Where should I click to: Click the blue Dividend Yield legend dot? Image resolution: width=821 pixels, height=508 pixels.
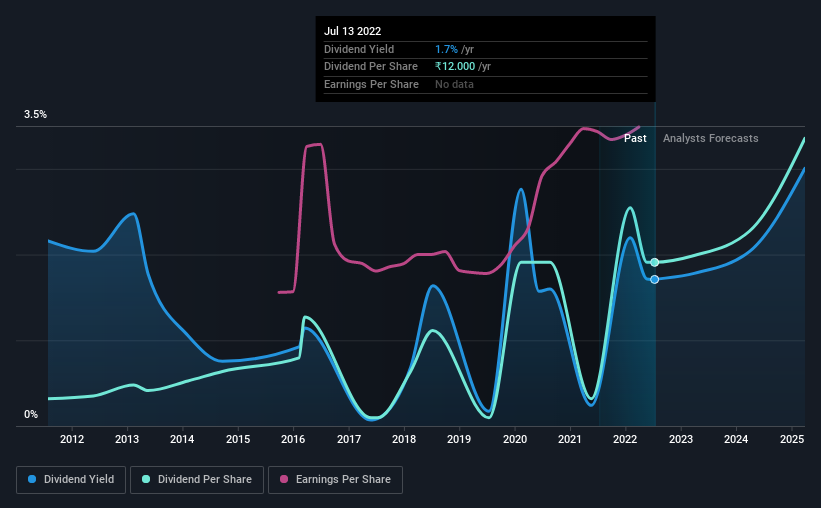point(32,479)
